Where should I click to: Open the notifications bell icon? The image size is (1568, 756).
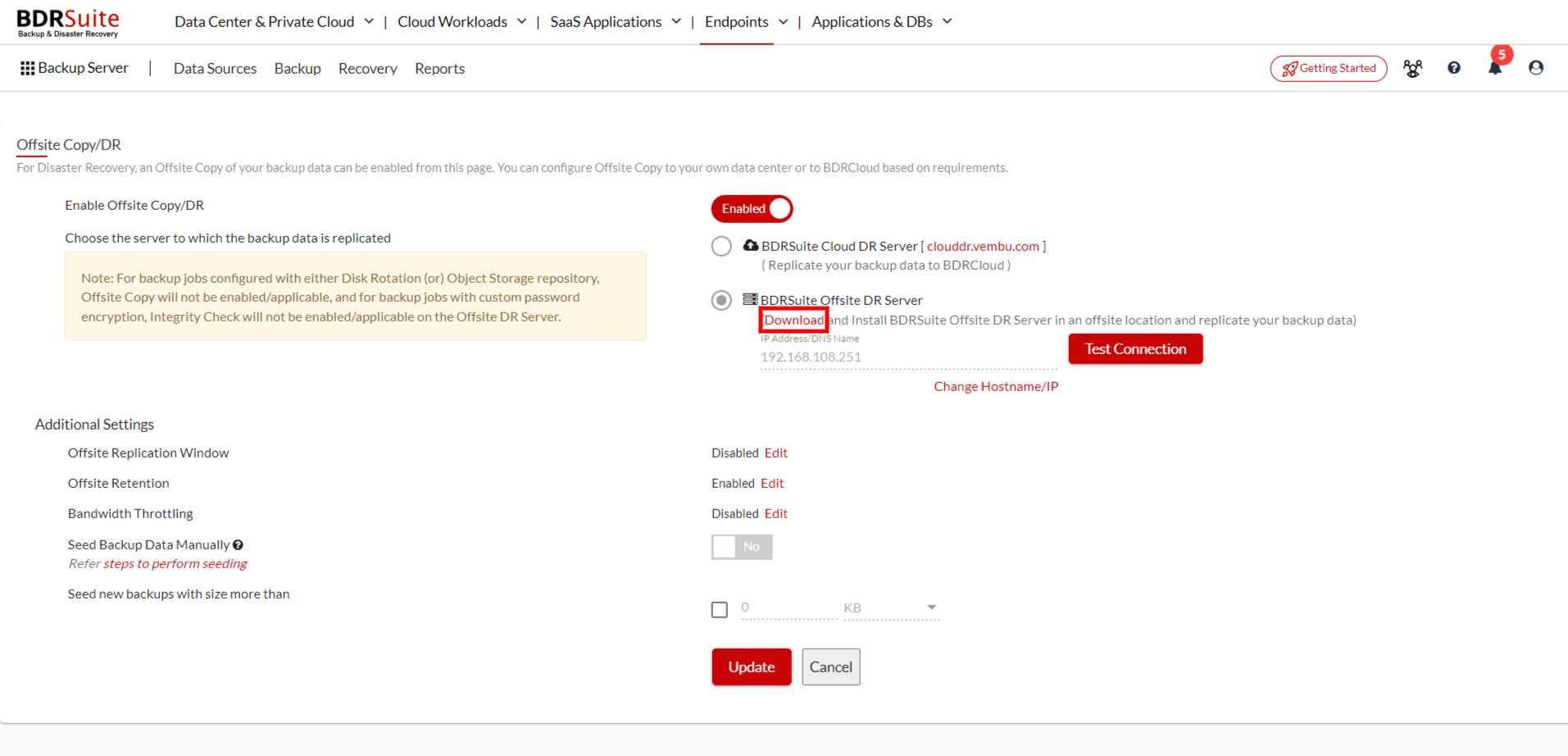coord(1495,69)
